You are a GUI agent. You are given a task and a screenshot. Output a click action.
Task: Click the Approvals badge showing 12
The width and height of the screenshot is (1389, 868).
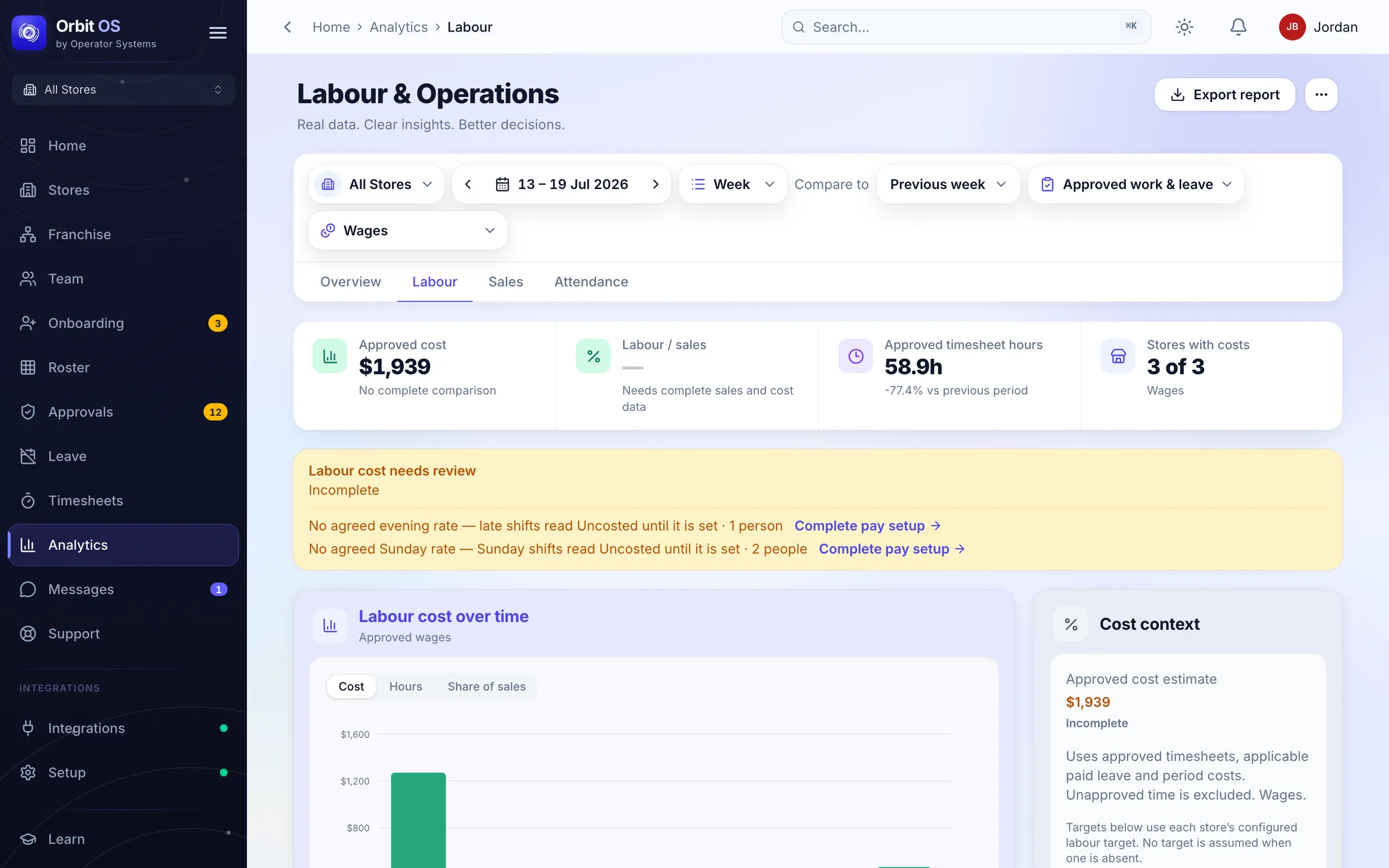pyautogui.click(x=215, y=412)
